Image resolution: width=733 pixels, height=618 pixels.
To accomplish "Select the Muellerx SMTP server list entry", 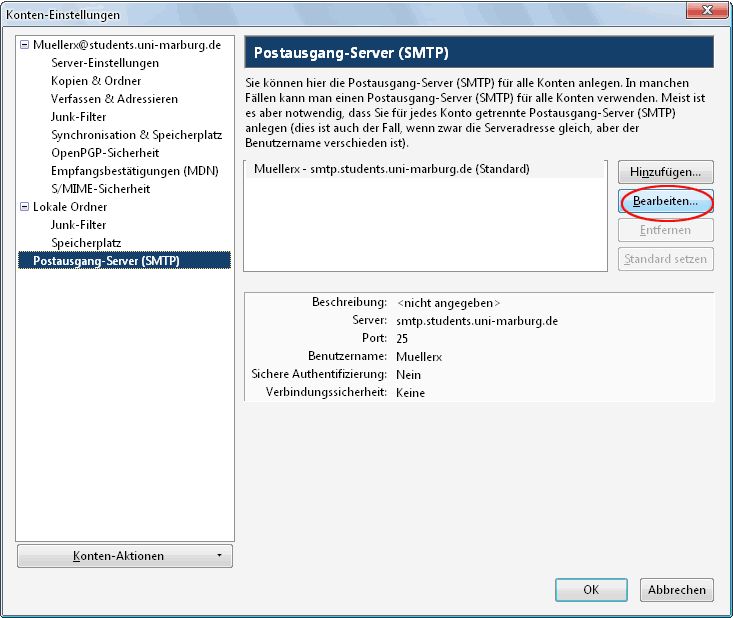I will coord(391,170).
